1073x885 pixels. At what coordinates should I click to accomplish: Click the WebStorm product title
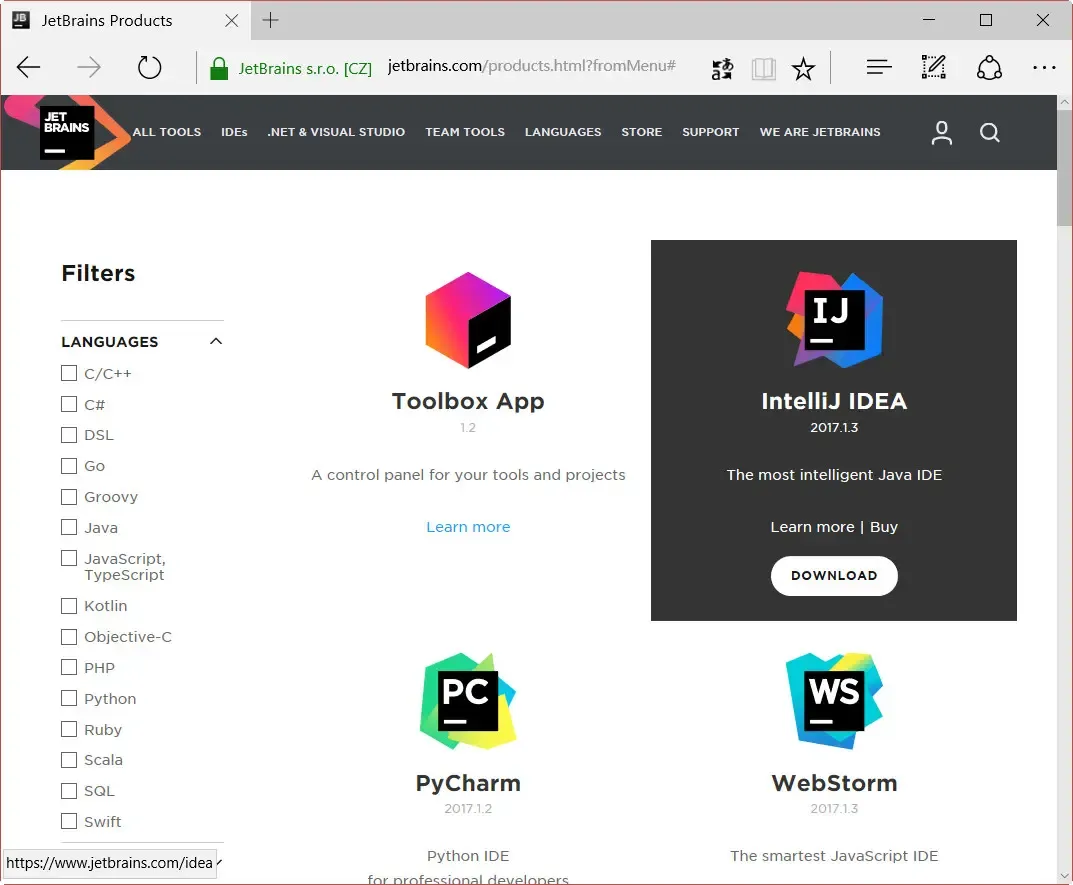pyautogui.click(x=834, y=783)
